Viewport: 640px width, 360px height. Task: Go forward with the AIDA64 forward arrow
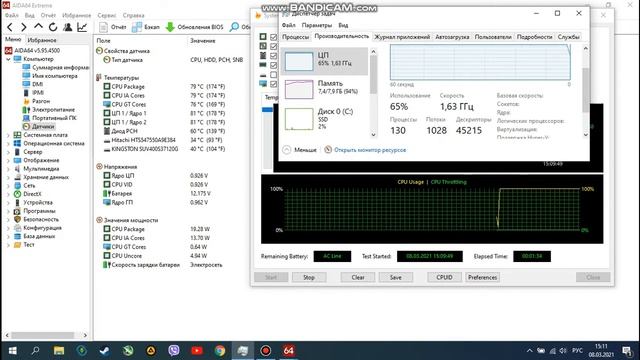pyautogui.click(x=24, y=27)
